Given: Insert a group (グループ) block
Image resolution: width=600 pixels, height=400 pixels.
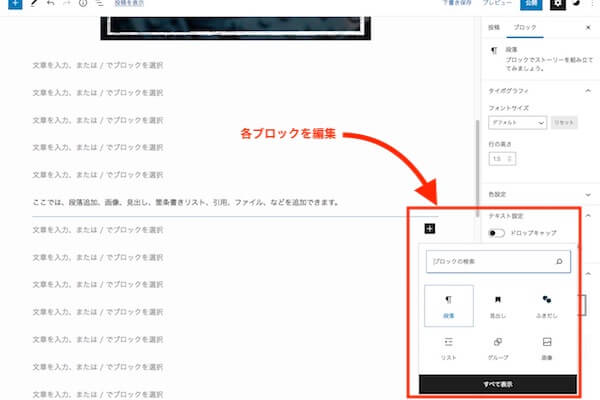Looking at the screenshot, I should click(498, 348).
